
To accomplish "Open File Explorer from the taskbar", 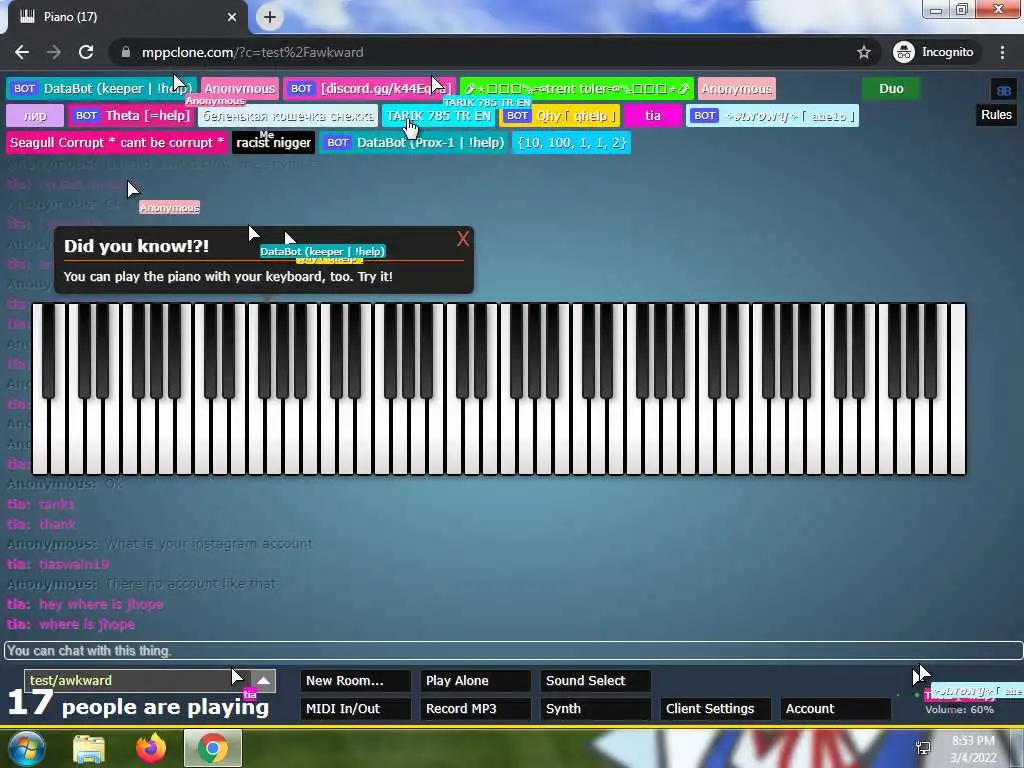I will point(89,749).
